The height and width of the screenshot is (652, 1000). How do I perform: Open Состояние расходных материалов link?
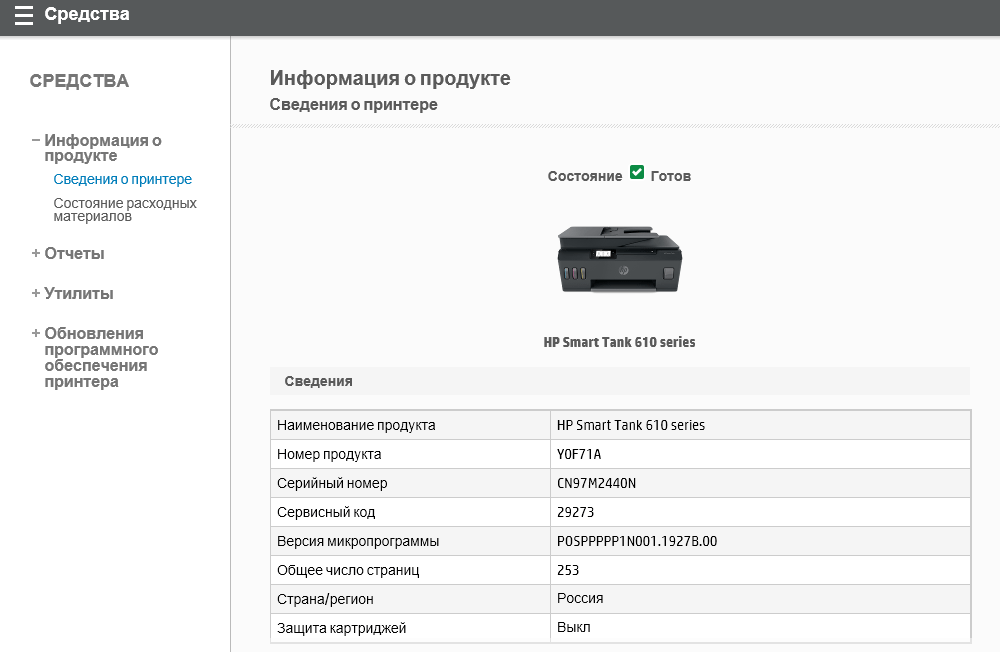coord(125,210)
